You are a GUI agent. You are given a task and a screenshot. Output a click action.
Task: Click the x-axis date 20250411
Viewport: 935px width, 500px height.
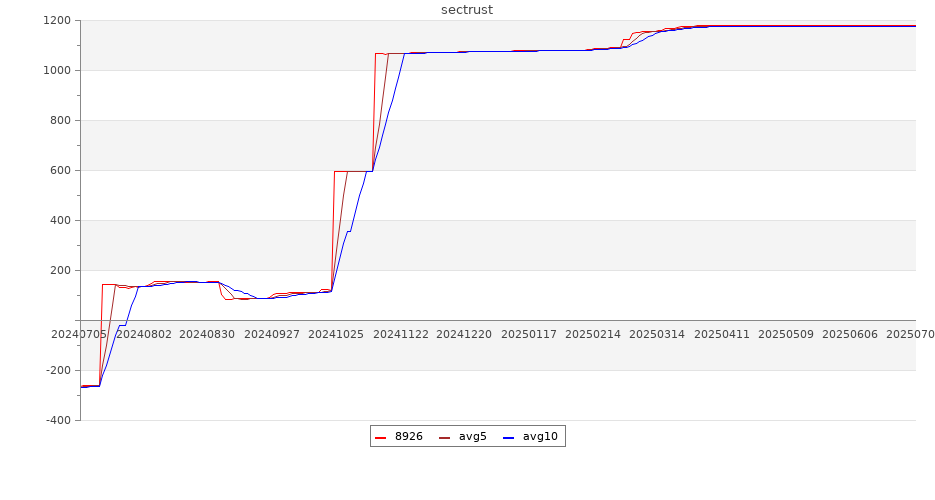click(x=722, y=334)
